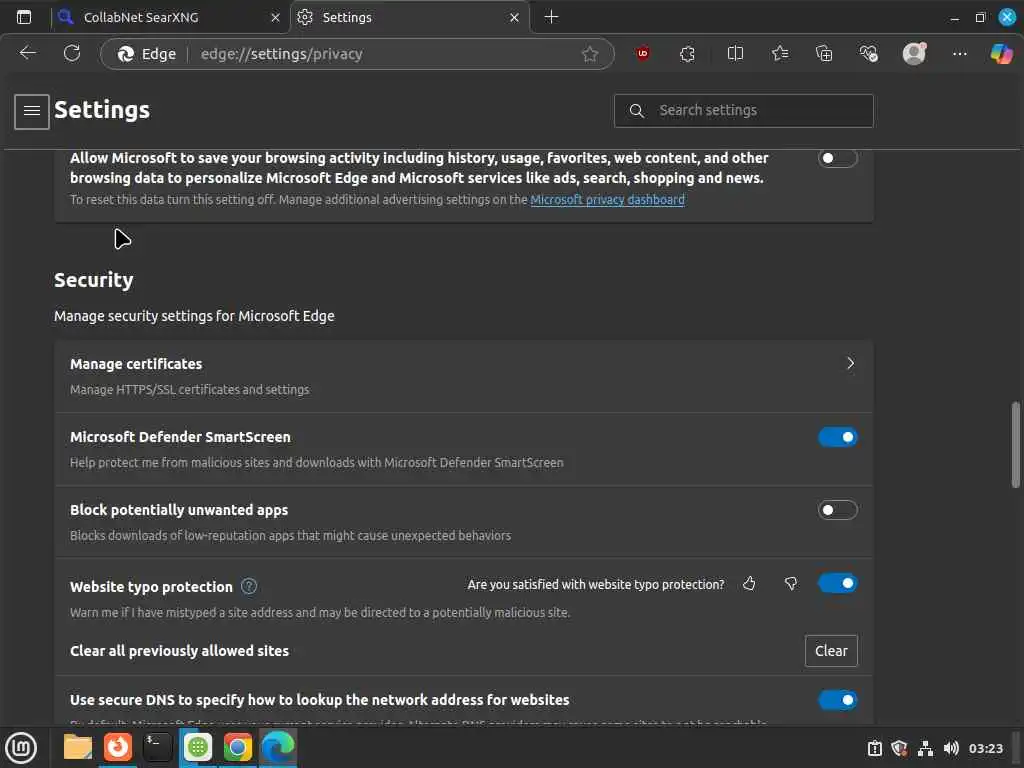Close the CollabNet SearXNG tab
This screenshot has width=1024, height=768.
click(x=276, y=18)
